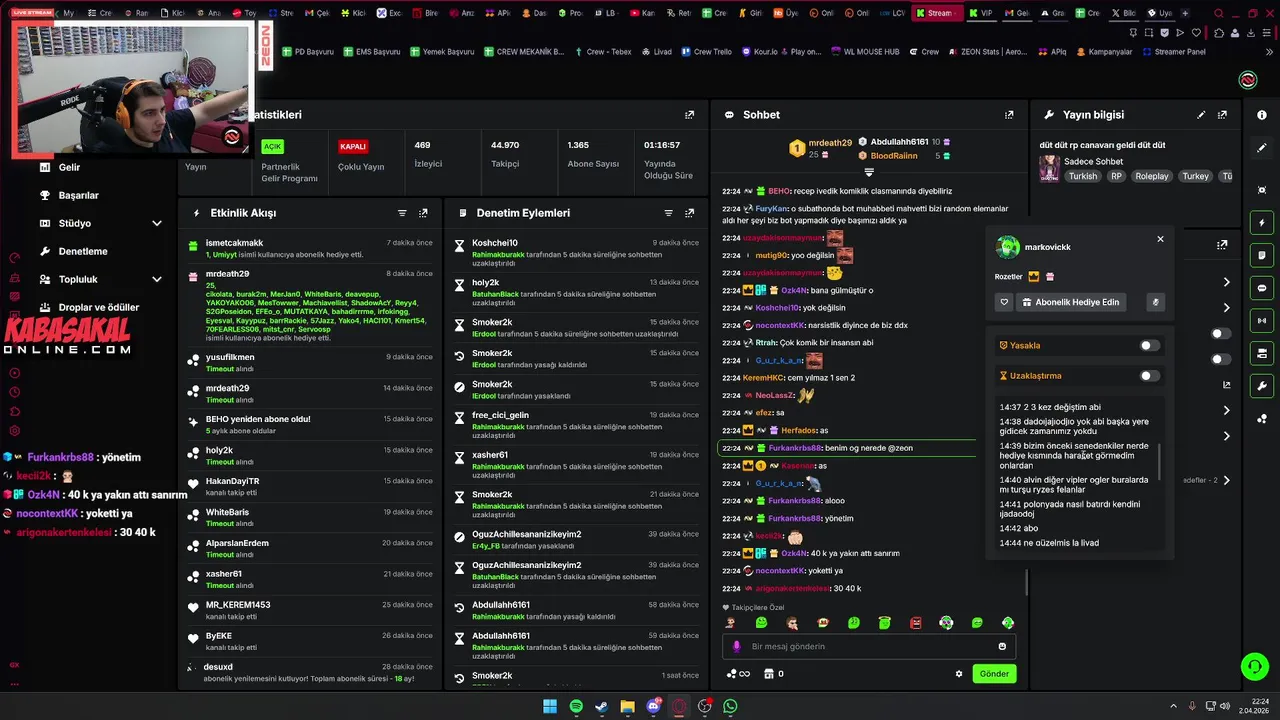Expand the Stüdyo sidebar menu
1280x720 pixels.
pos(157,223)
